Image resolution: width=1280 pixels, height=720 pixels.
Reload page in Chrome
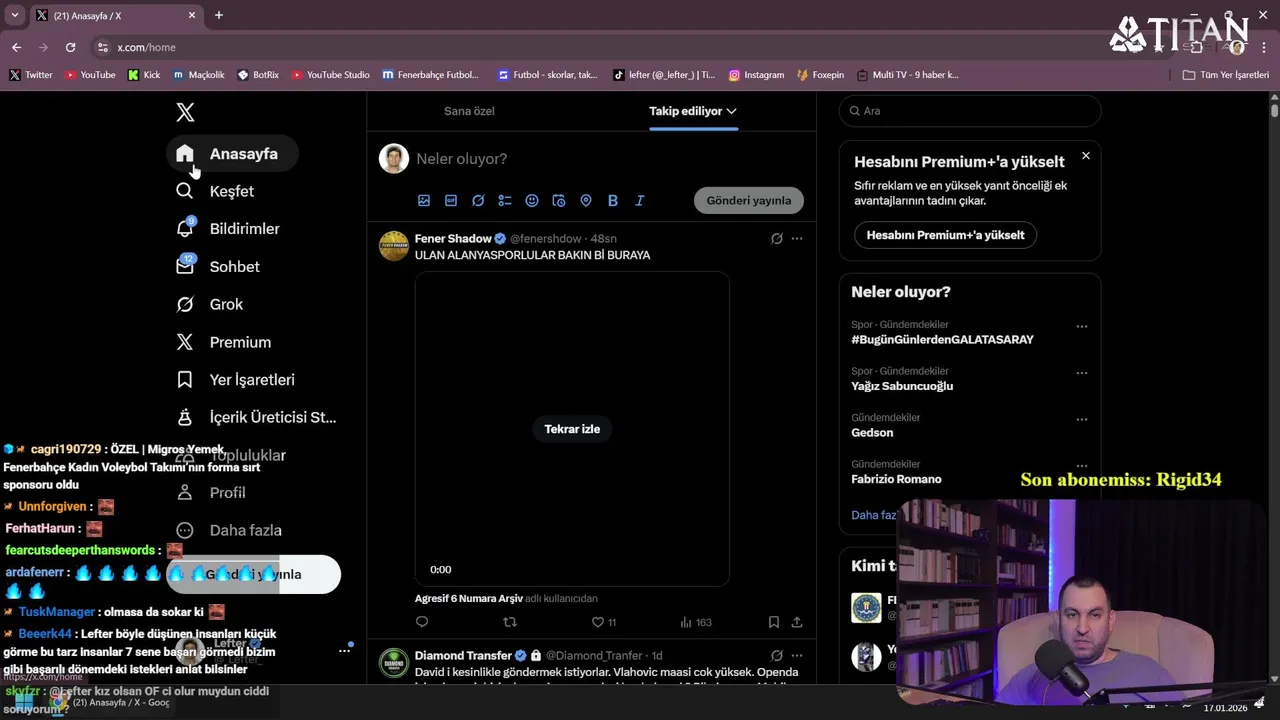tap(70, 47)
